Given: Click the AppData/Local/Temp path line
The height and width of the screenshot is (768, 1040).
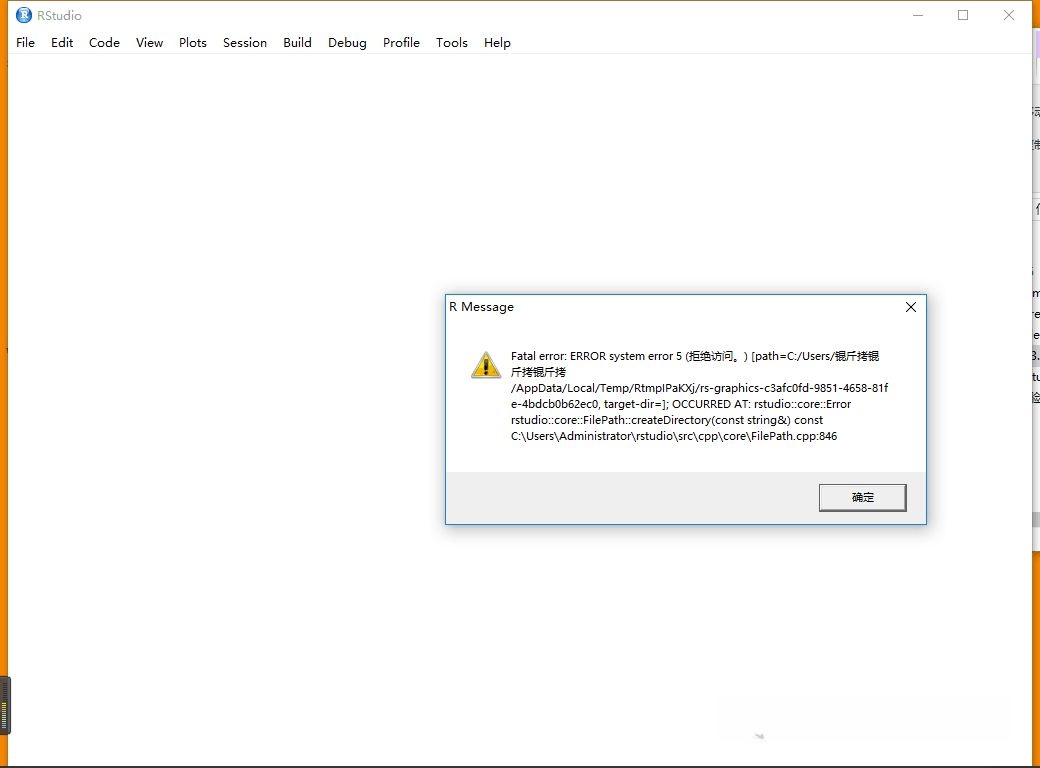Looking at the screenshot, I should point(699,388).
